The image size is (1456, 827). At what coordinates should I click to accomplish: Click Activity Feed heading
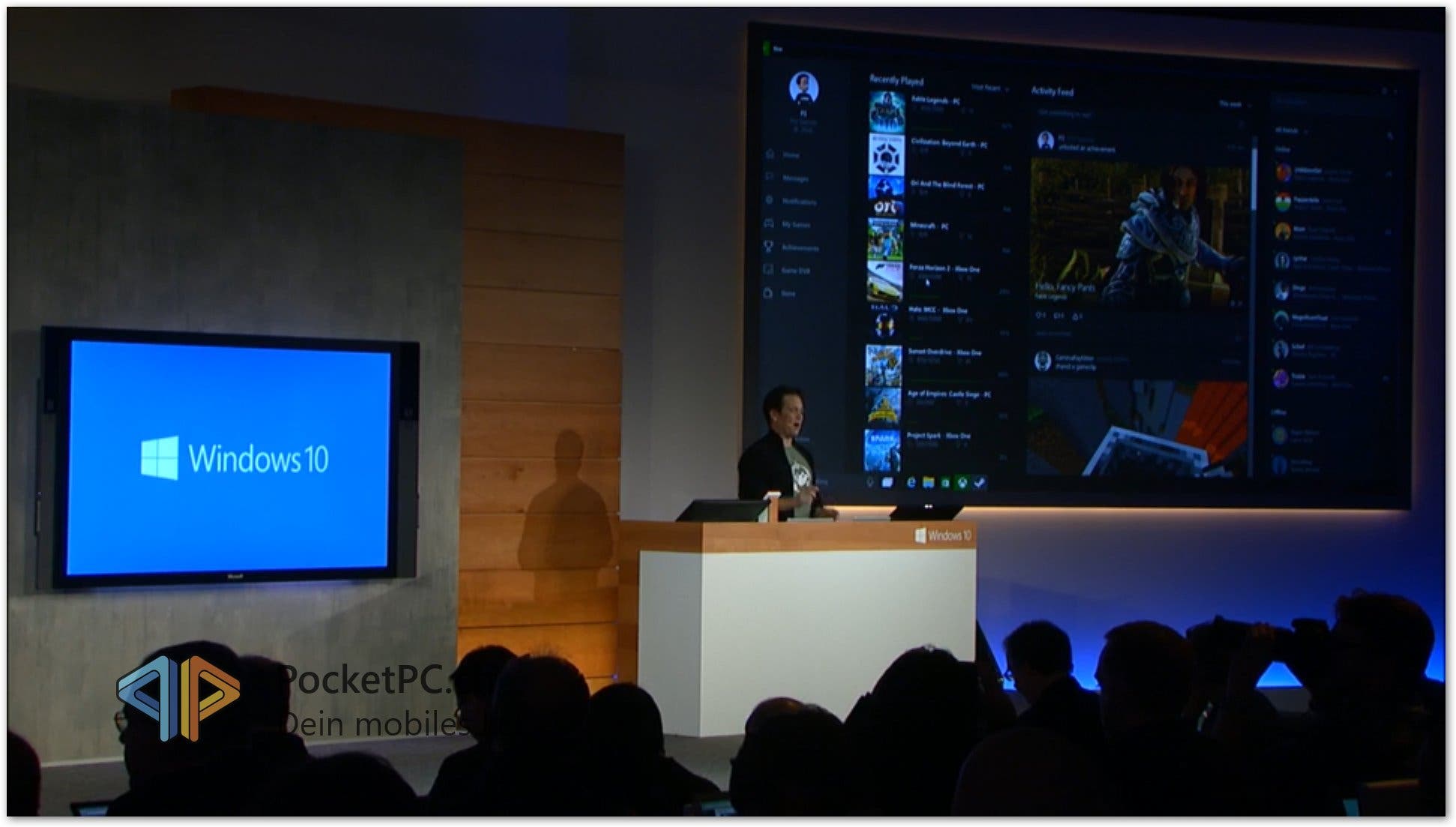click(x=1052, y=91)
